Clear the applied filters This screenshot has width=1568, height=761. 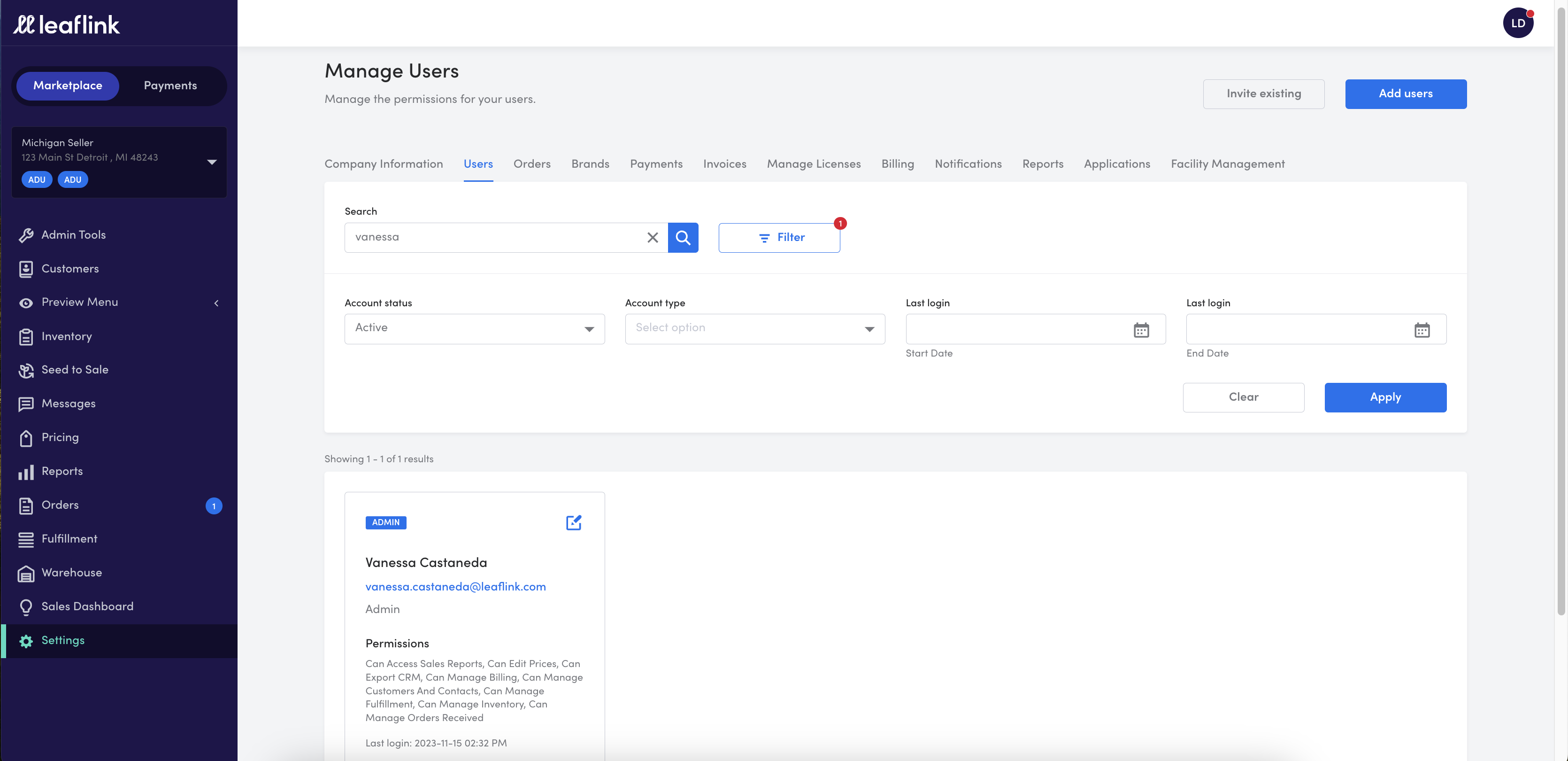(x=1244, y=397)
